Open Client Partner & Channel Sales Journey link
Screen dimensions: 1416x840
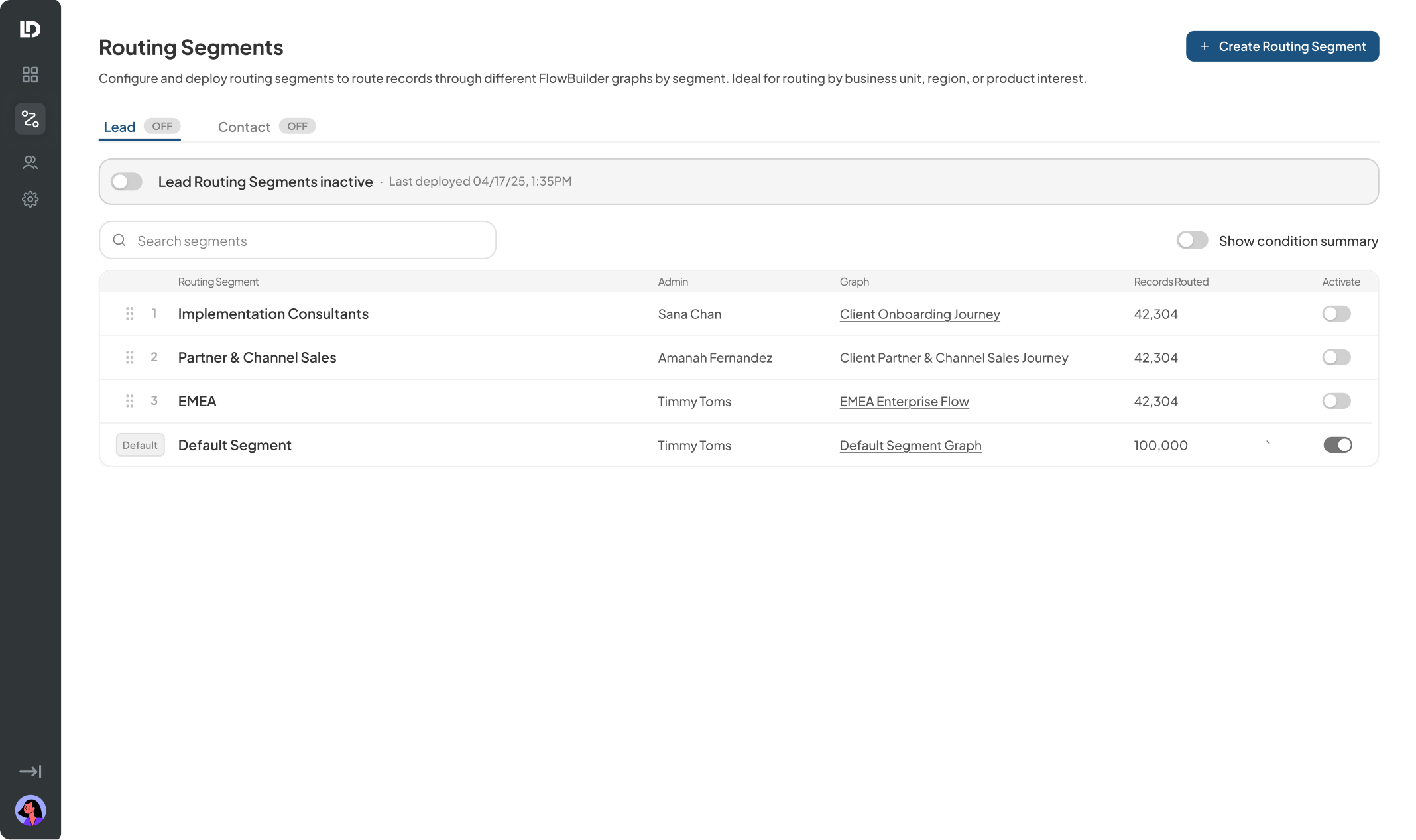[954, 358]
